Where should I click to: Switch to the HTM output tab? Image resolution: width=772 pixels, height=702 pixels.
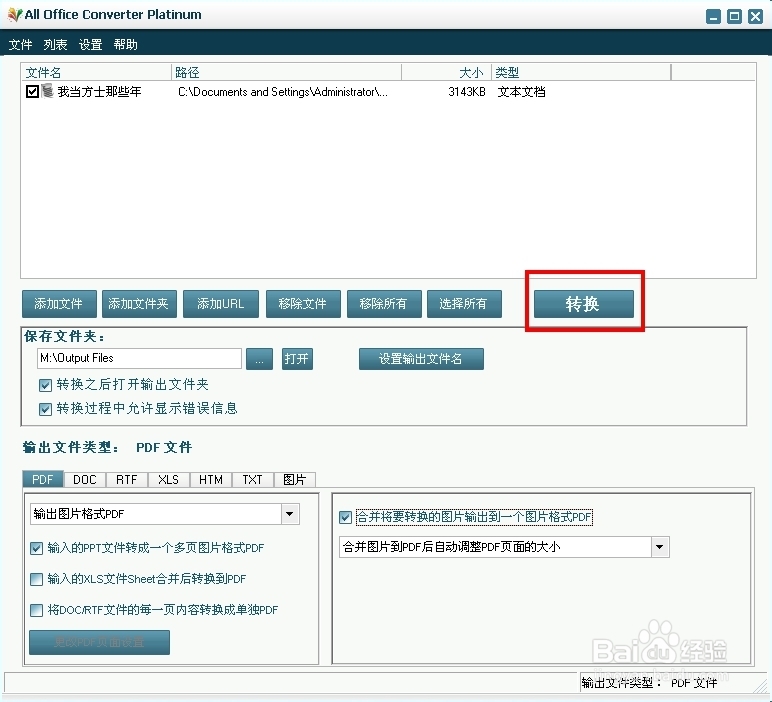click(x=211, y=479)
